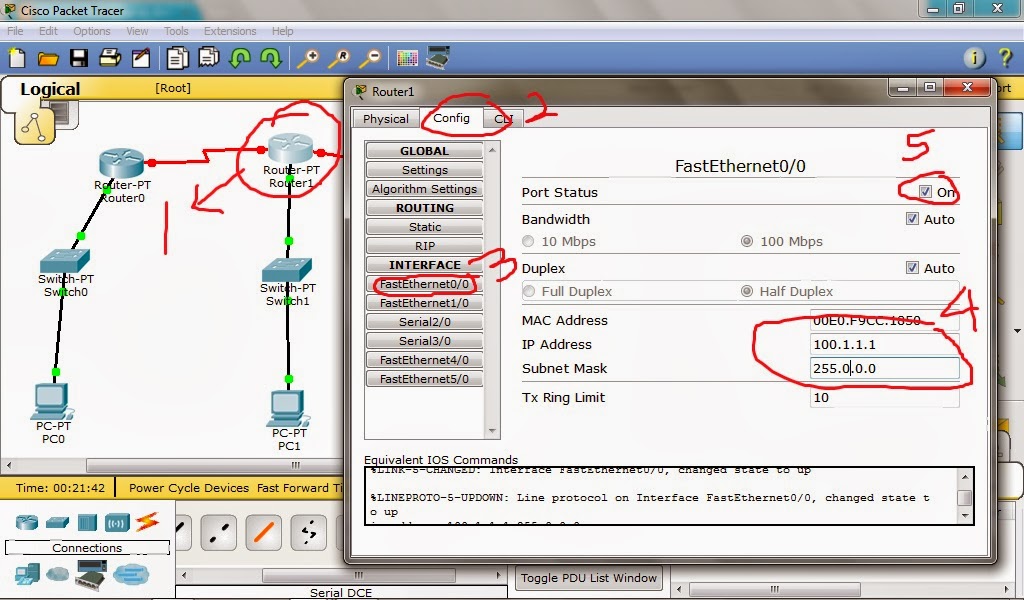
Task: Open the Custom Devices Dialog toolbar icon
Action: point(438,57)
